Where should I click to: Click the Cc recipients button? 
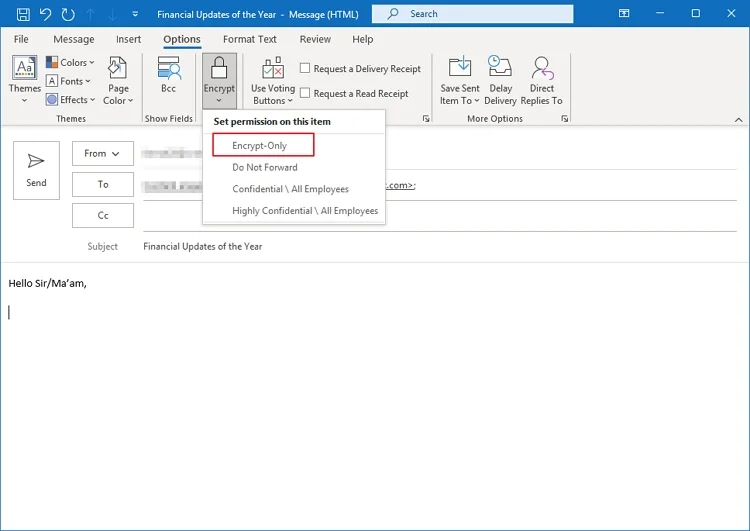pos(103,215)
